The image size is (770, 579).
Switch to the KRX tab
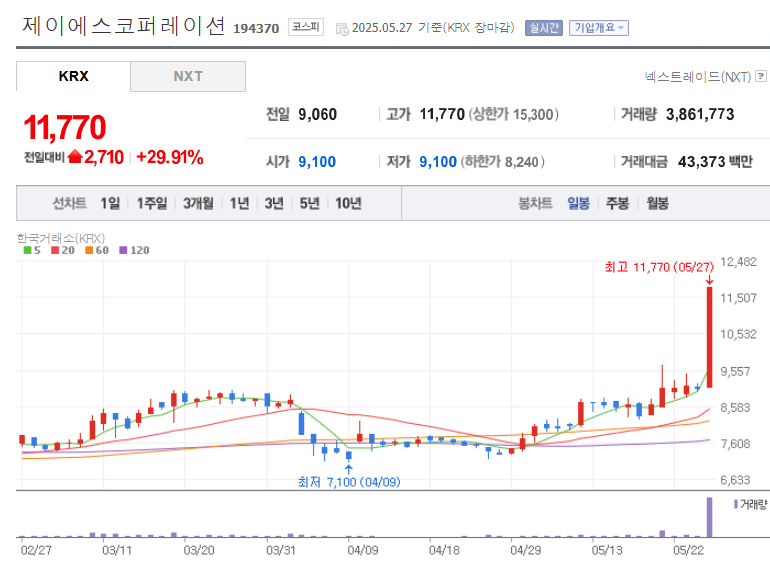73,76
